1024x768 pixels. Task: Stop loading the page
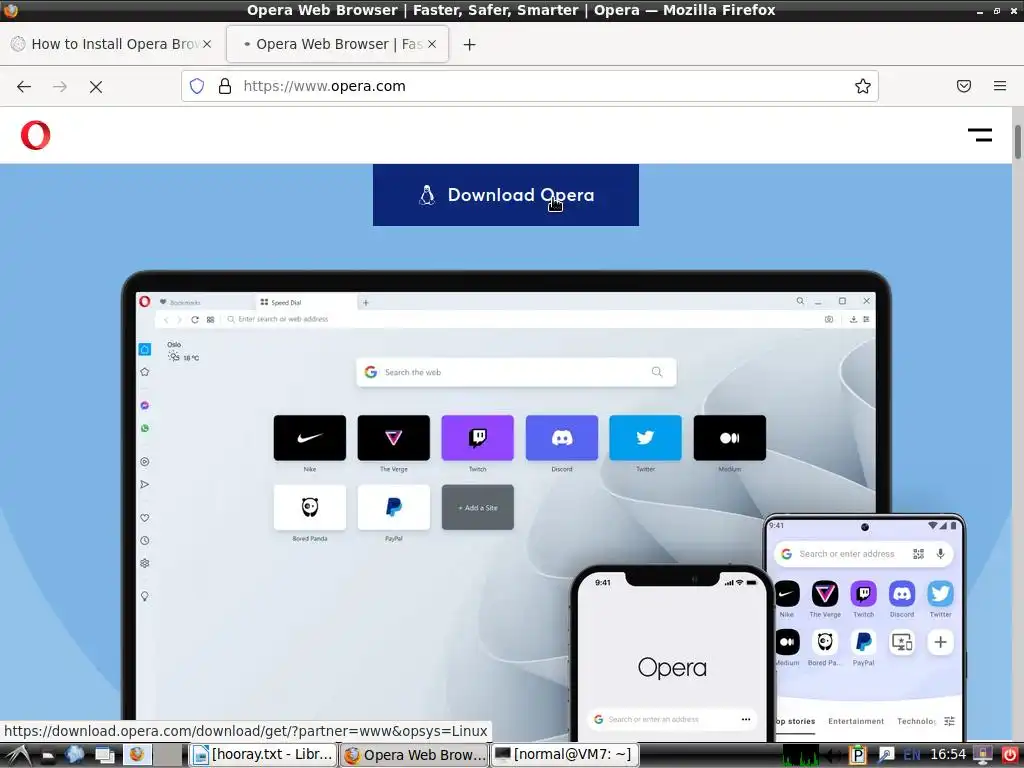click(x=95, y=86)
